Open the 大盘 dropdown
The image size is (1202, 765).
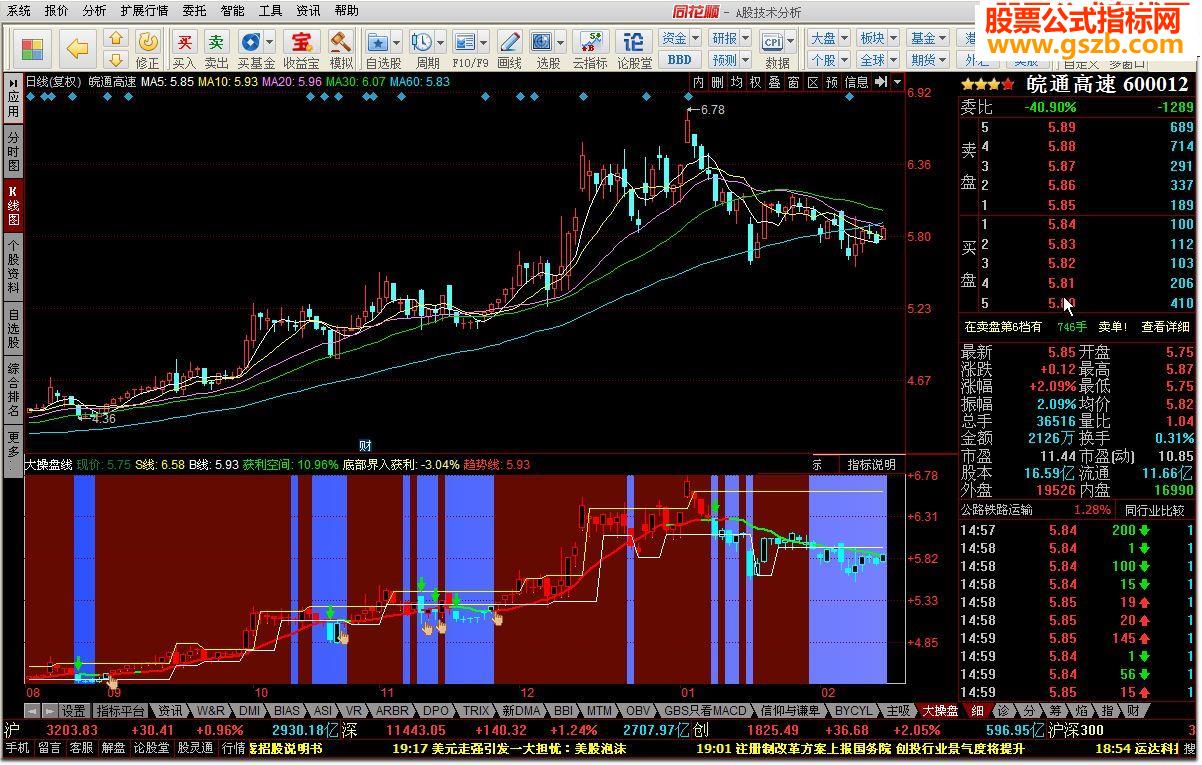coord(829,38)
